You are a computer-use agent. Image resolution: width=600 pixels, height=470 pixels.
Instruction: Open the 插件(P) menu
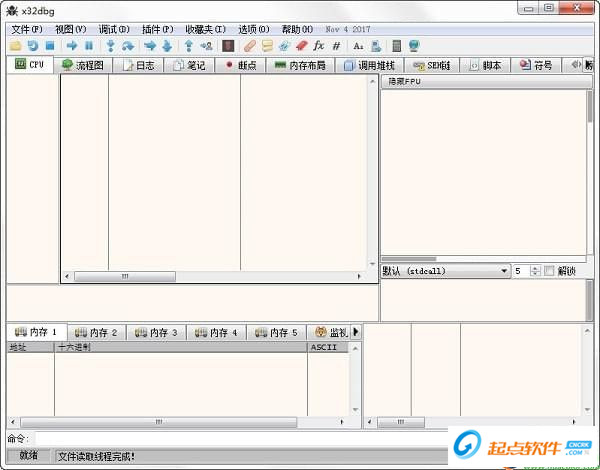tap(157, 29)
